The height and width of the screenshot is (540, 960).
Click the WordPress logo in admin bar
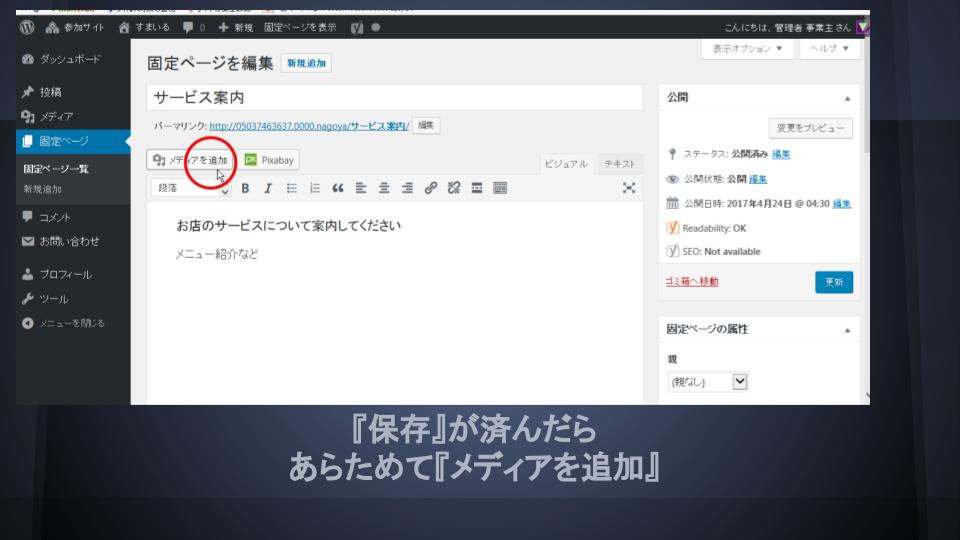pos(27,27)
